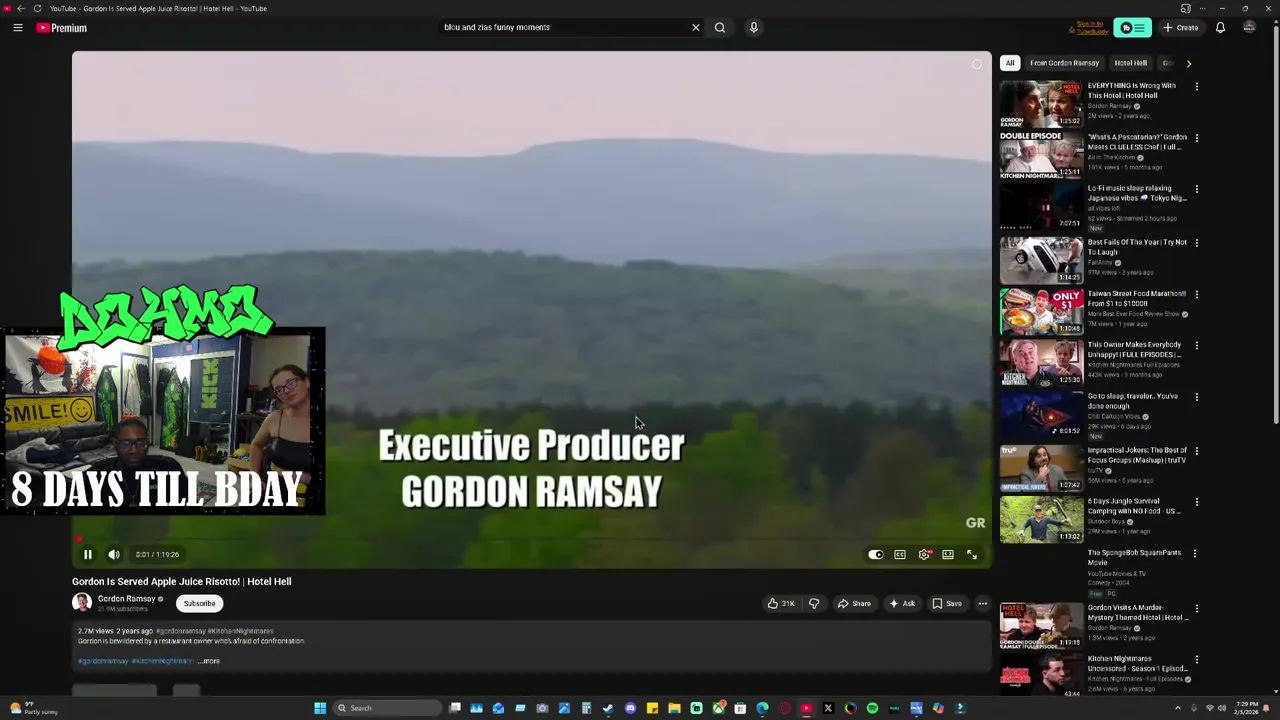This screenshot has width=1280, height=720.
Task: Open the browser window more options ellipsis
Action: pos(1205,8)
